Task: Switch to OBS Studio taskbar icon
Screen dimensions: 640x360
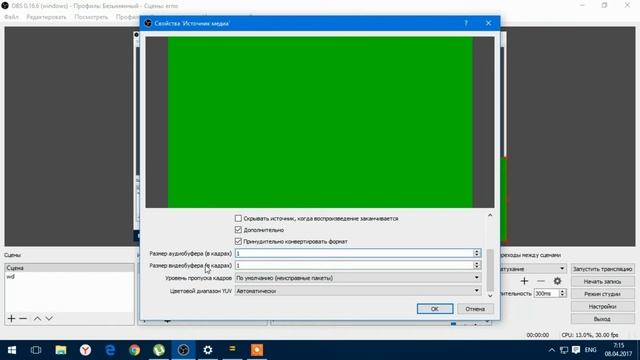Action: tap(183, 350)
